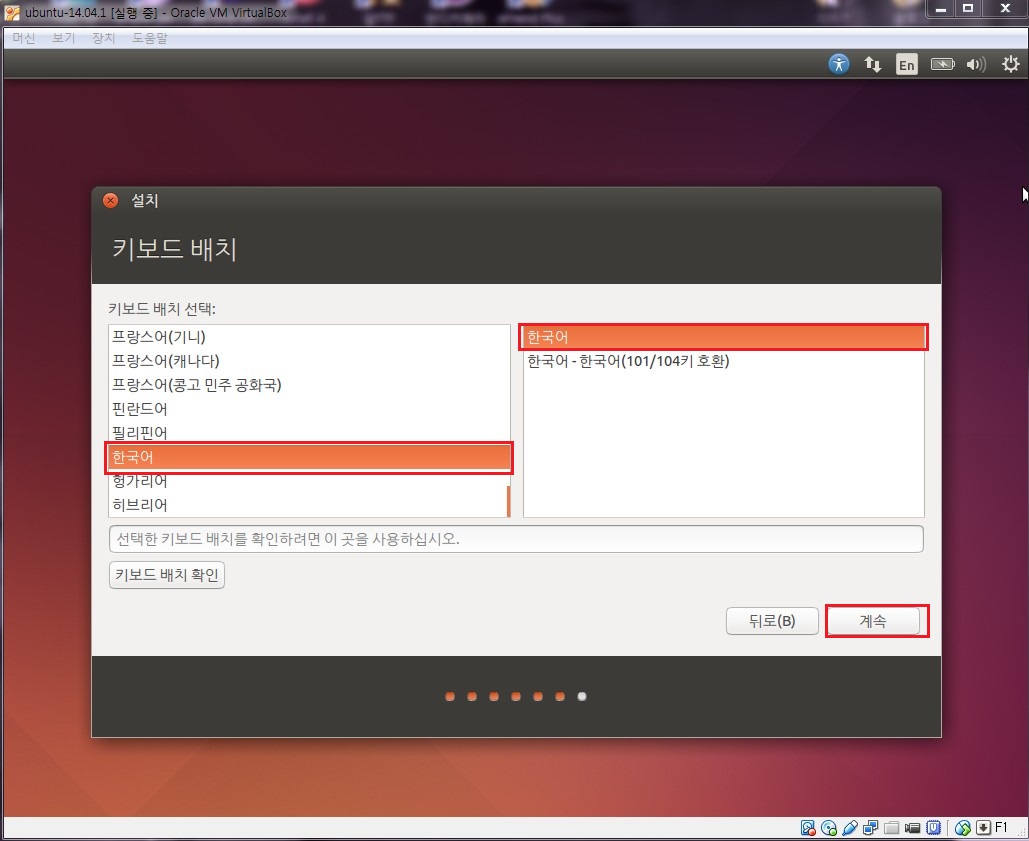Select 핀란드어 in the keyboard layout list
The width and height of the screenshot is (1029, 841).
(140, 409)
